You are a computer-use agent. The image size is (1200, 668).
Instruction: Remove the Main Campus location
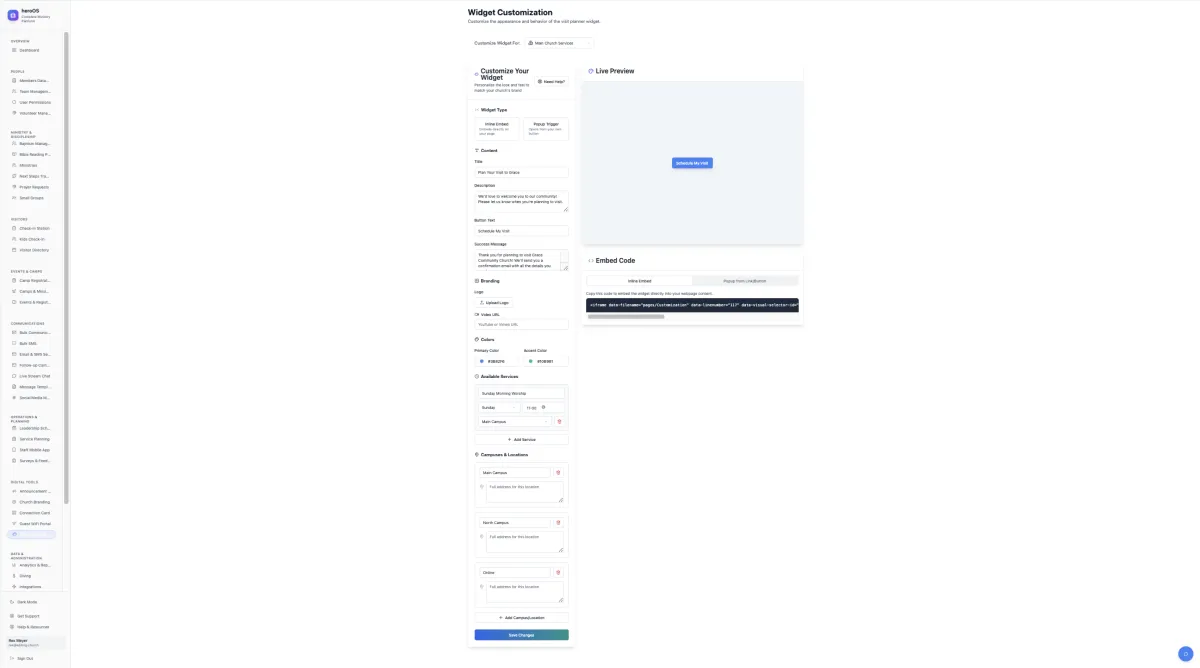tap(558, 472)
